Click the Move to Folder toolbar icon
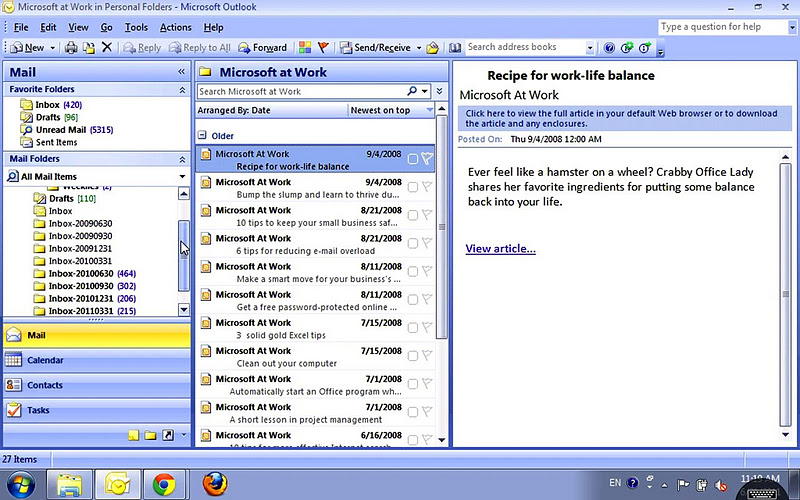Screen dimensions: 800x500 [89, 48]
